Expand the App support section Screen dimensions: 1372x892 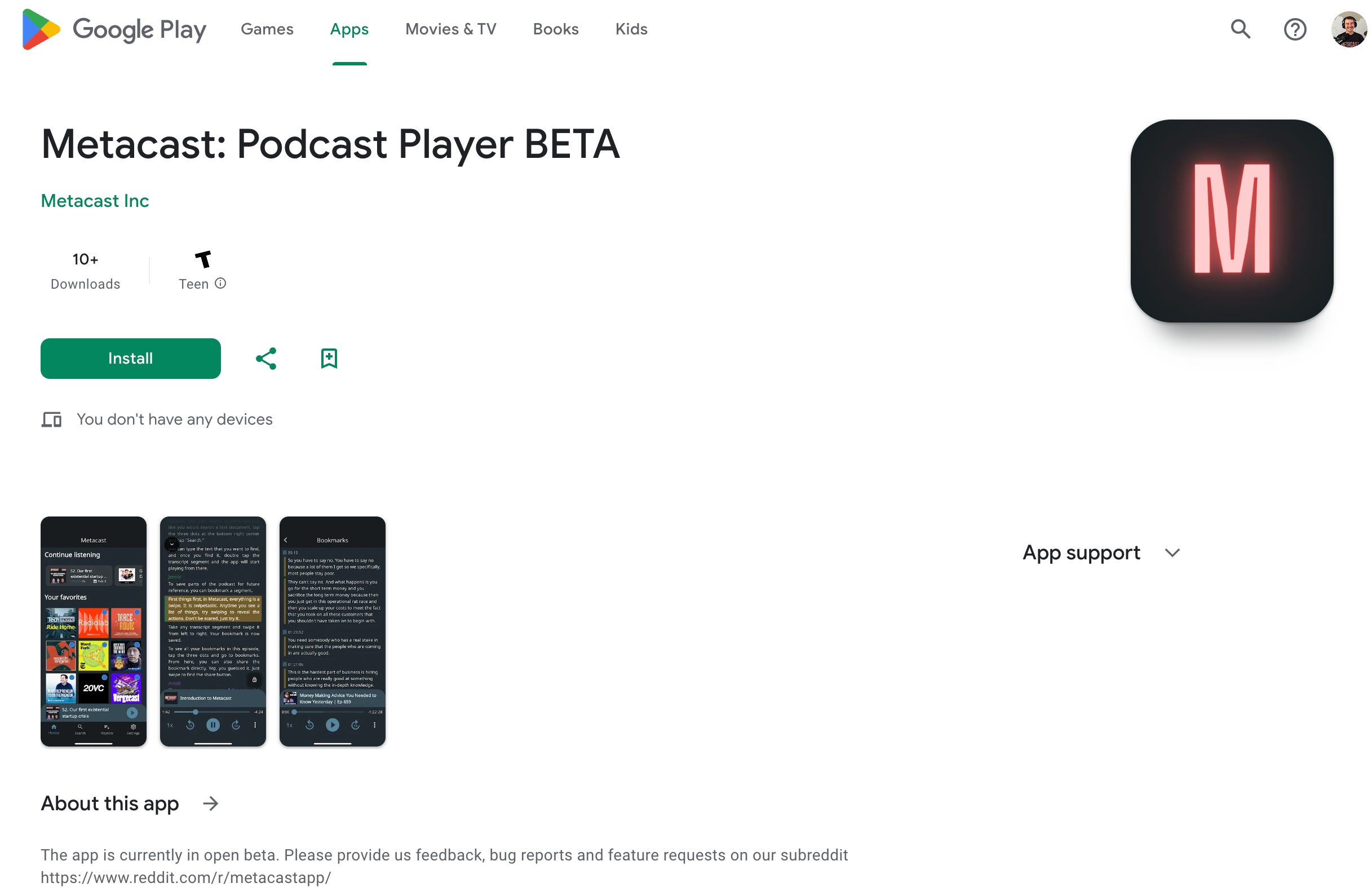pos(1081,553)
